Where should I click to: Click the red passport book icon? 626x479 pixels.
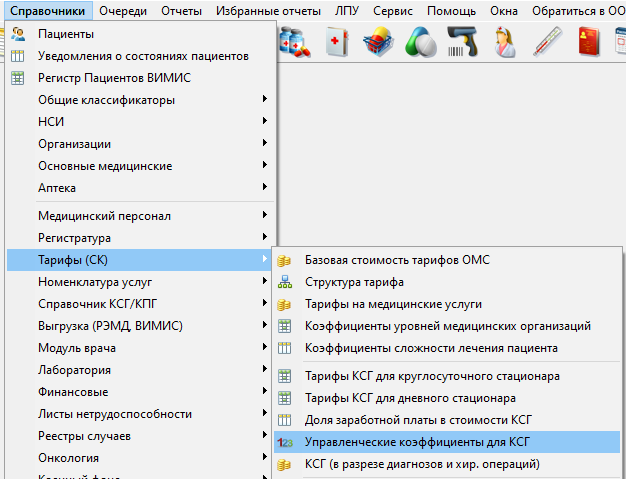tap(590, 43)
